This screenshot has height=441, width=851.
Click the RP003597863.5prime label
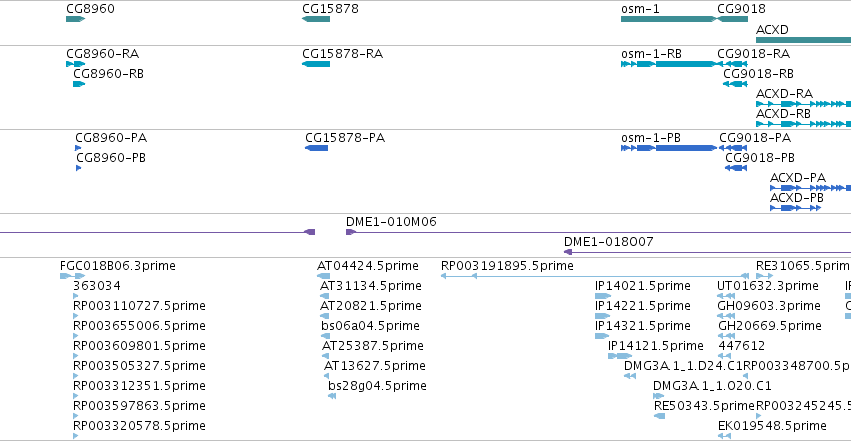pyautogui.click(x=139, y=406)
